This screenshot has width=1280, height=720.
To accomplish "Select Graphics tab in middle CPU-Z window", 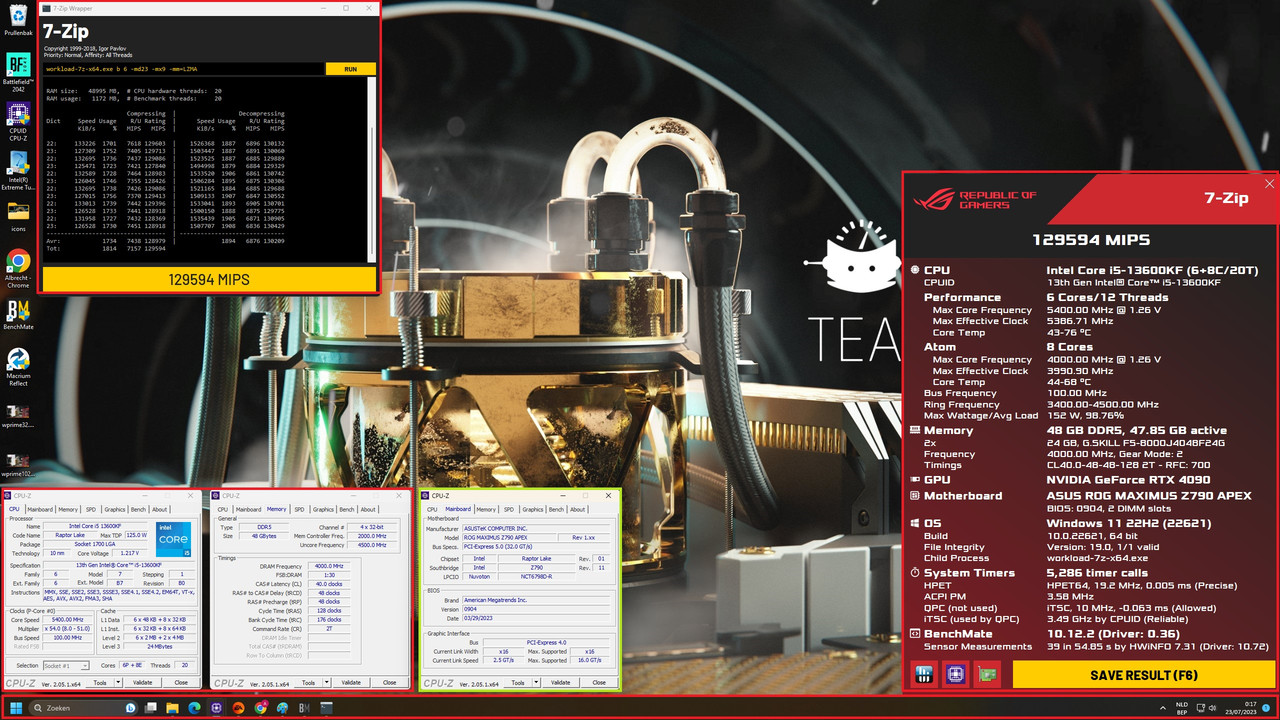I will pos(323,509).
